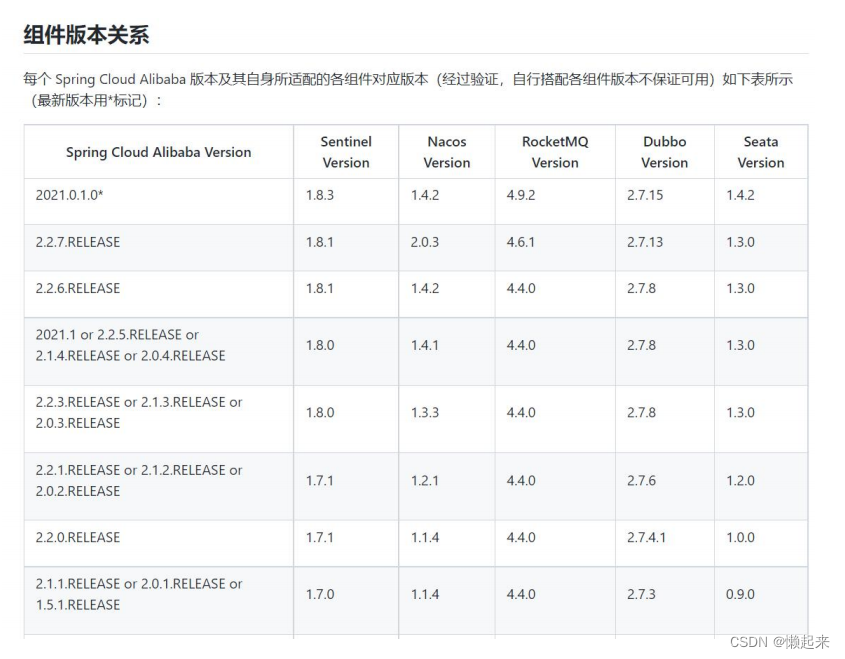
Task: Click RocketMQ 4.4.0 in 2.2.0.RELEASE row
Action: [521, 537]
